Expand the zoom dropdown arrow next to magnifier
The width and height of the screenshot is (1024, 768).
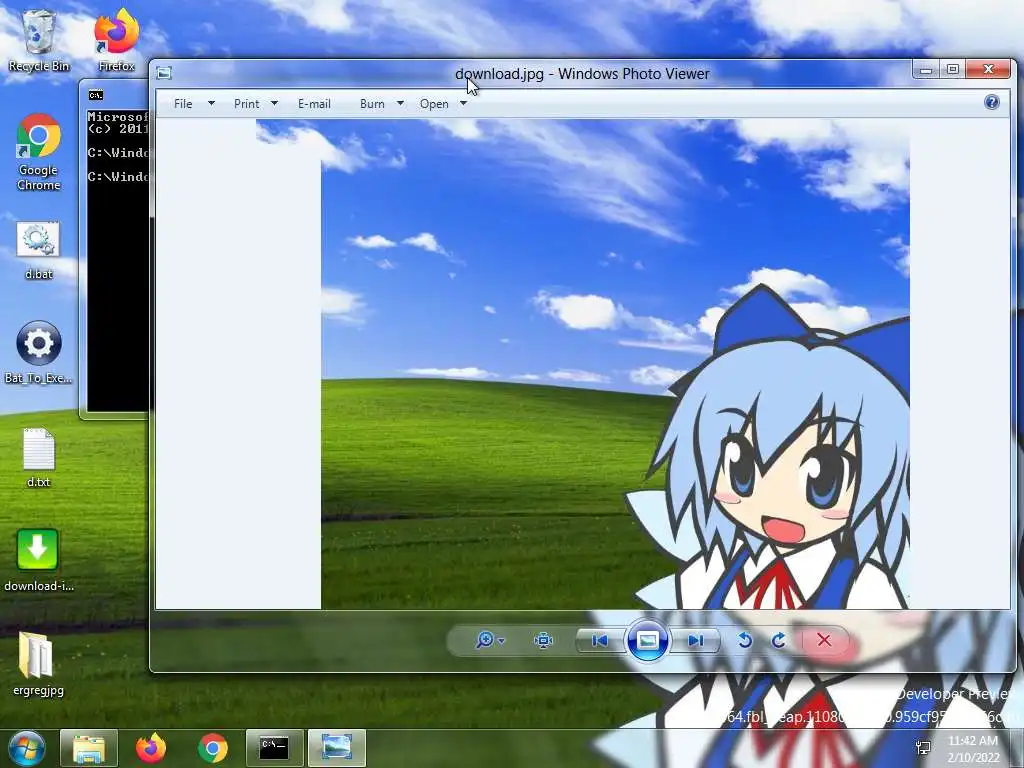point(502,641)
